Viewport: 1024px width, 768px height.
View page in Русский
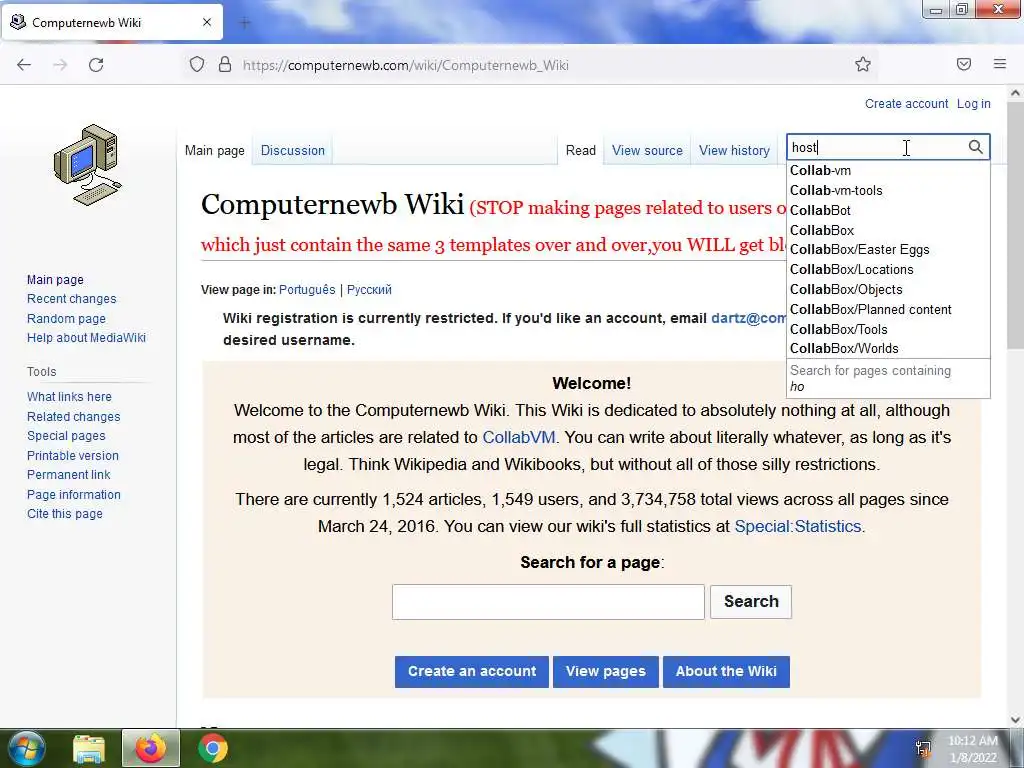(x=369, y=290)
